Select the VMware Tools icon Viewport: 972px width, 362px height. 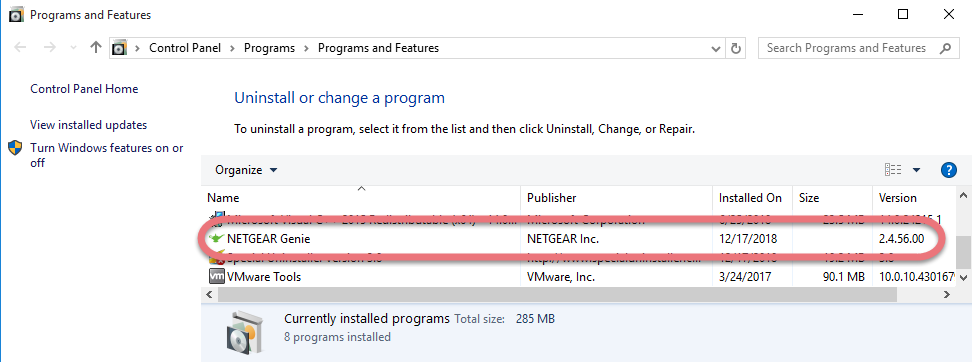tap(217, 276)
